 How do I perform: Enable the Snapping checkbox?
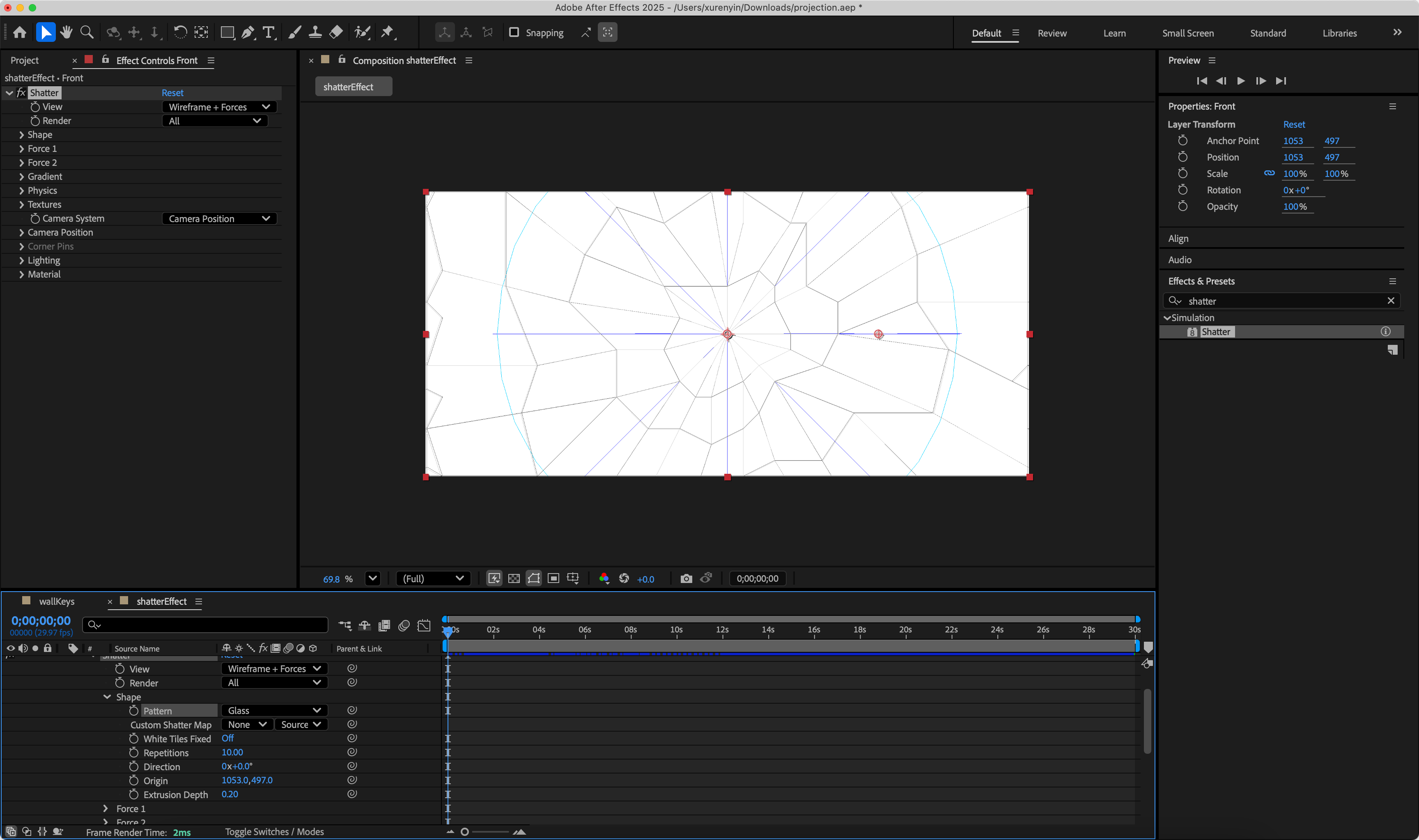pos(514,32)
